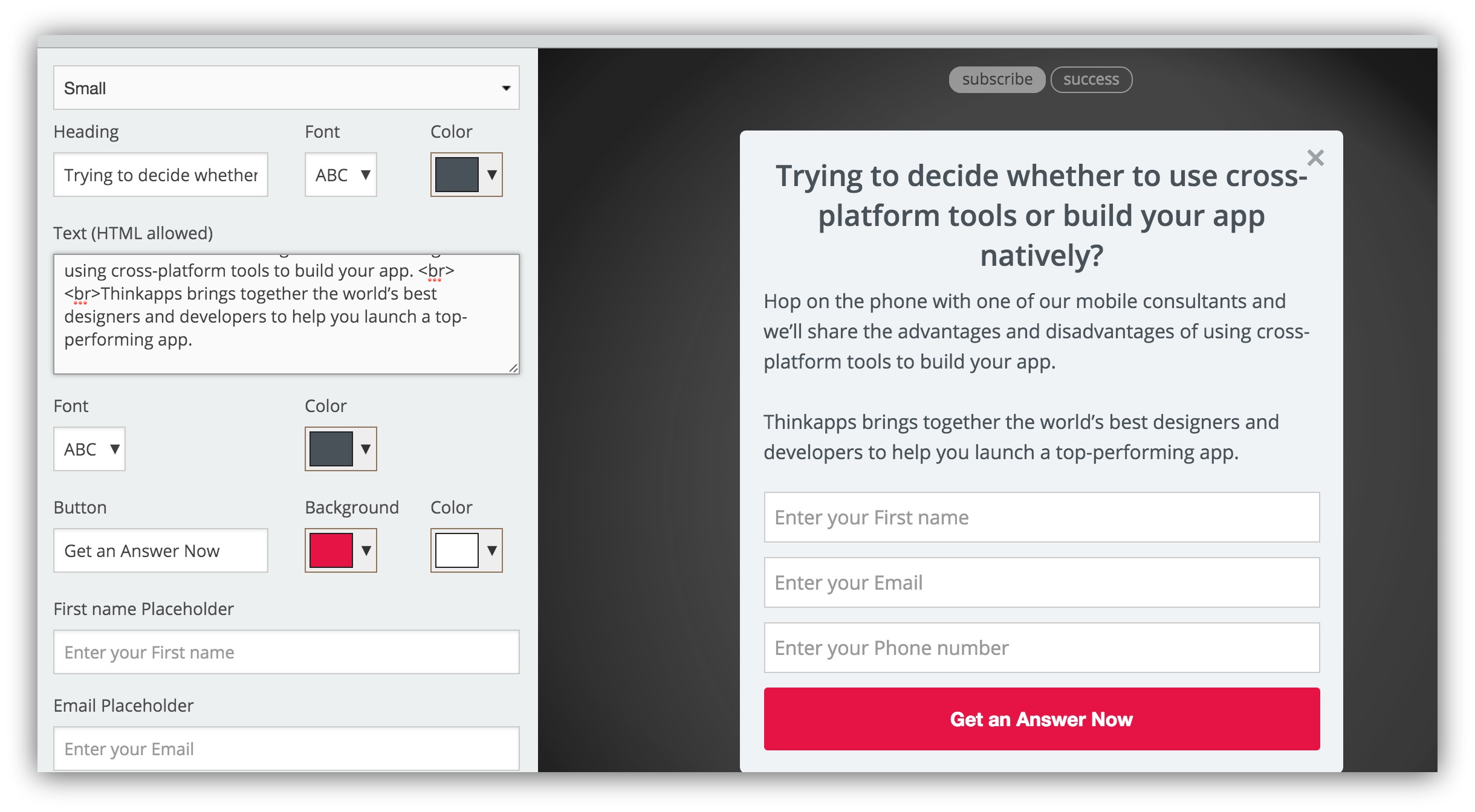
Task: Click the button text color white swatch
Action: point(456,550)
